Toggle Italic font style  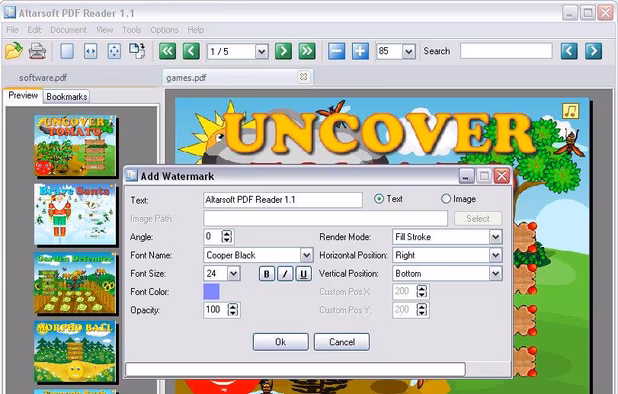[285, 273]
